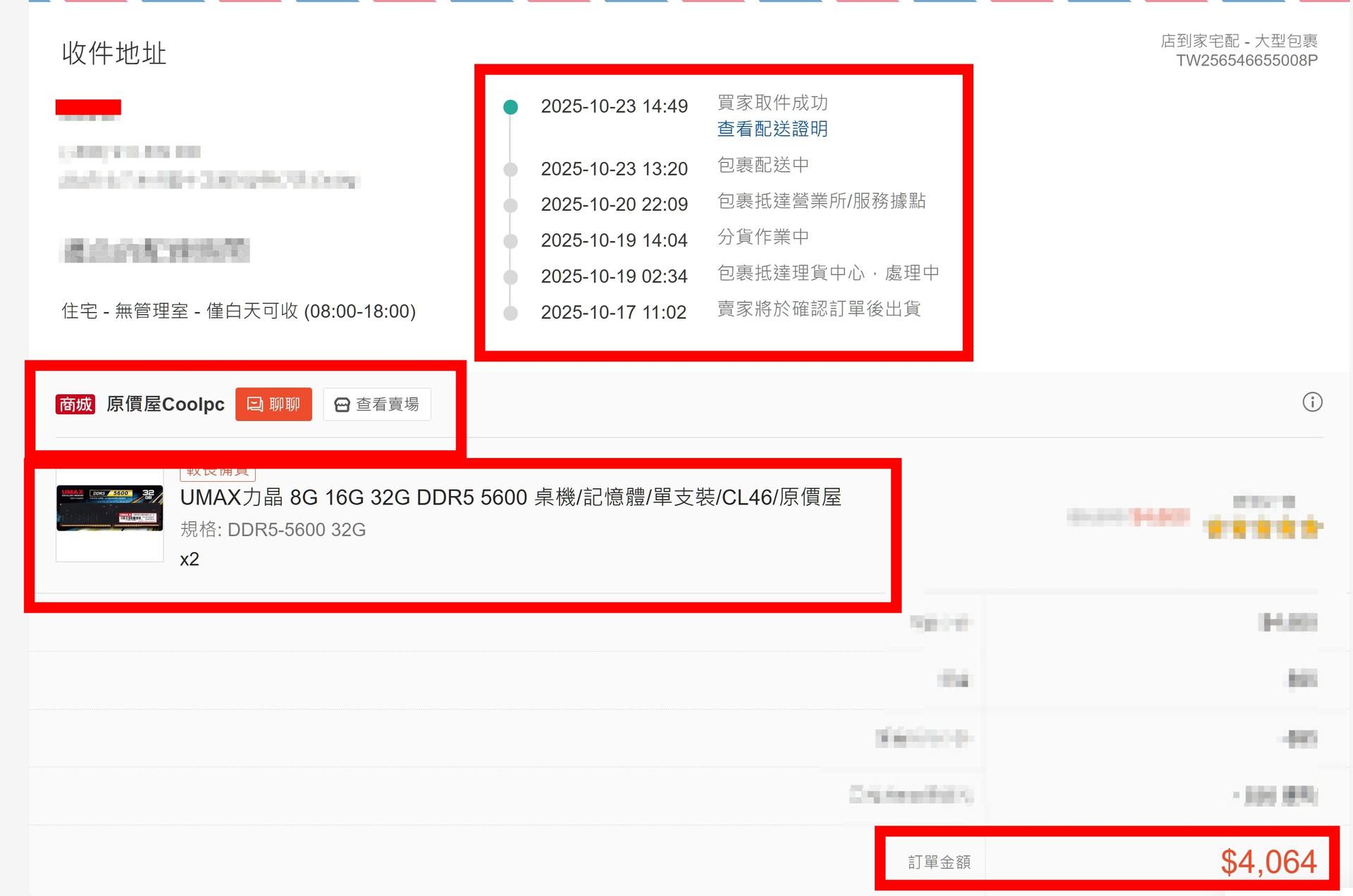Click green status dot for 買家取件成功
This screenshot has height=896, width=1353.
point(511,107)
